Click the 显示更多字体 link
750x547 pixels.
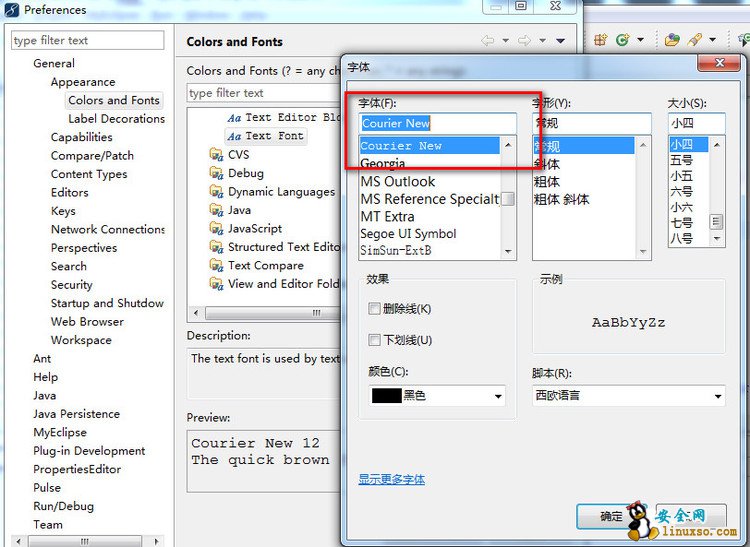pyautogui.click(x=392, y=479)
